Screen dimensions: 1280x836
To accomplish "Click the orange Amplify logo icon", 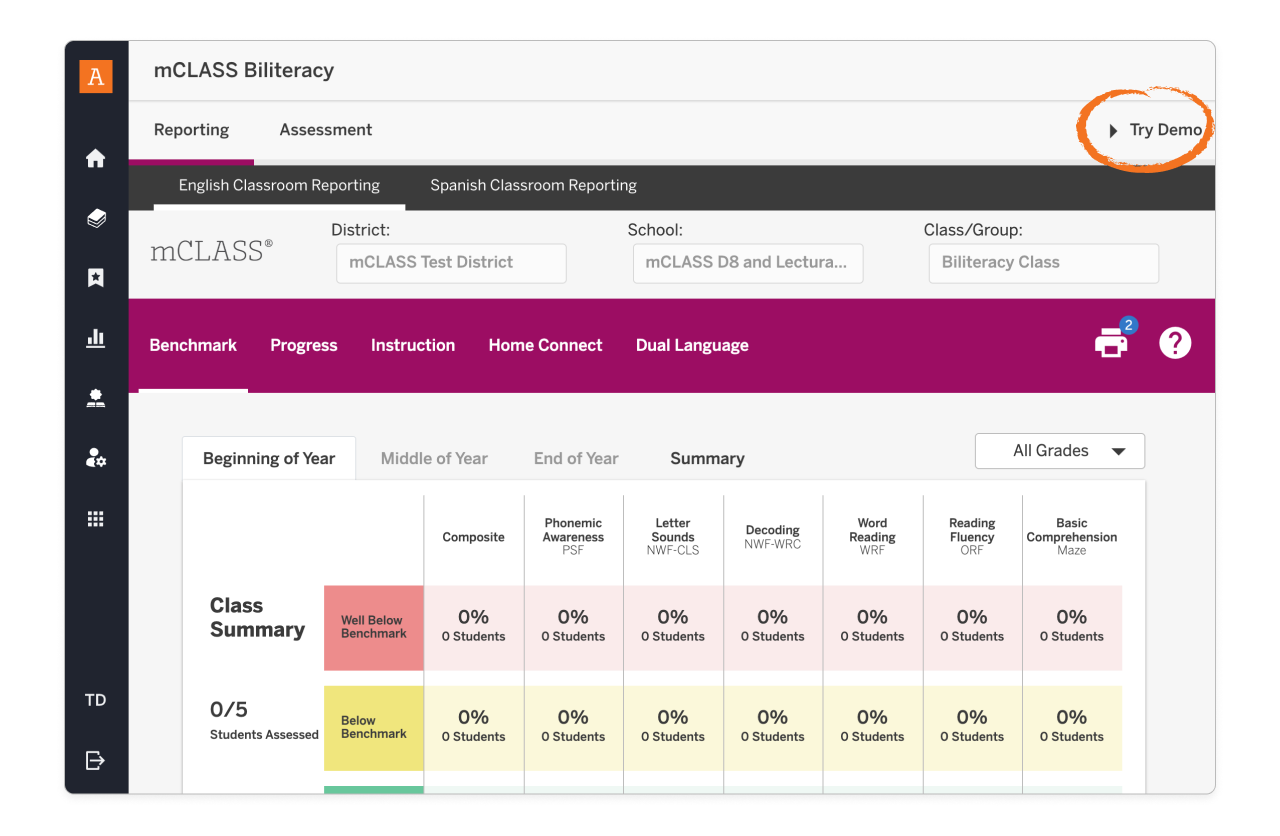I will pyautogui.click(x=96, y=76).
